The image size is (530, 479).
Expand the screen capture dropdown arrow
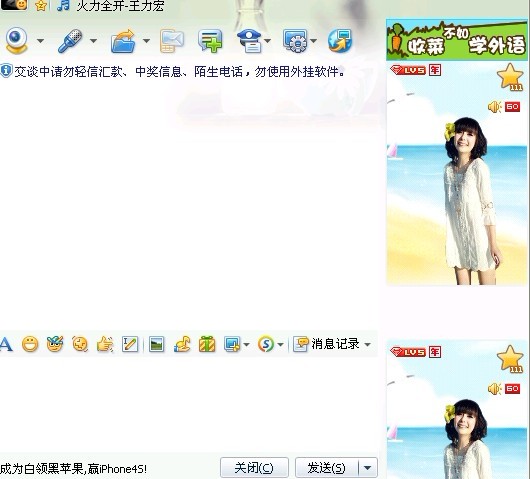[246, 345]
